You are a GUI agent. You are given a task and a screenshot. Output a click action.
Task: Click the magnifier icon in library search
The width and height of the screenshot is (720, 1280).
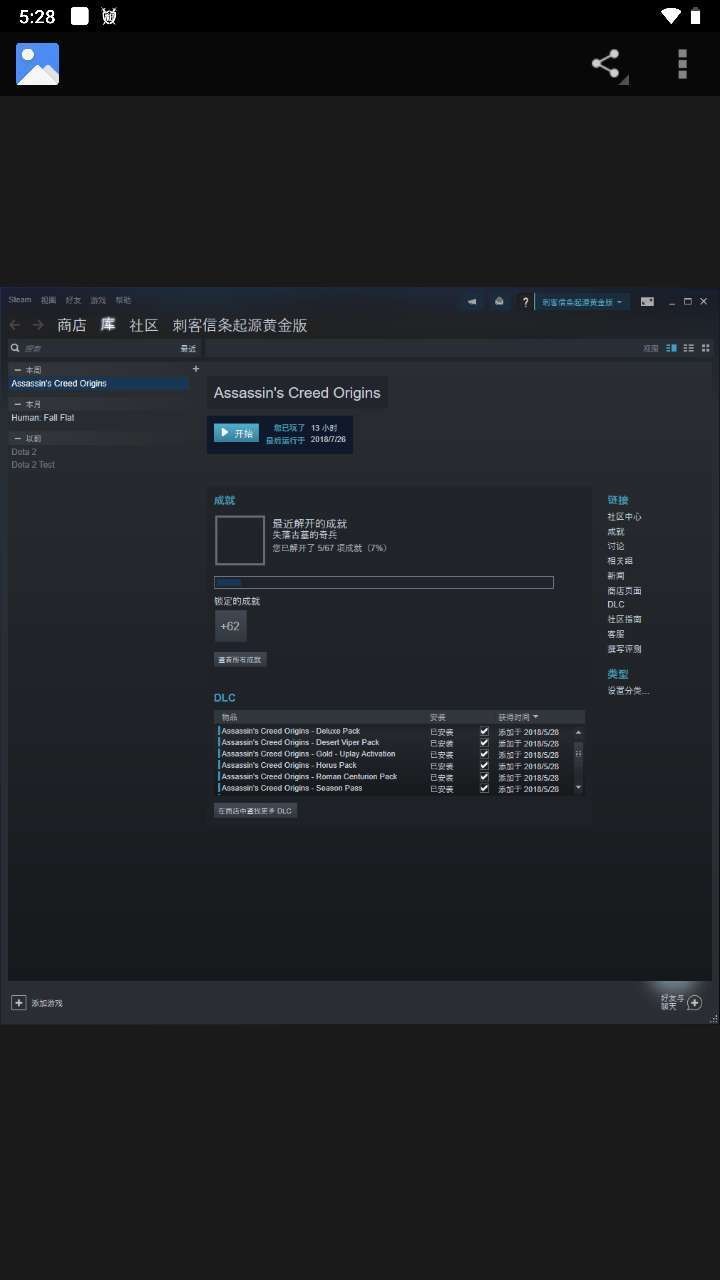[15, 348]
